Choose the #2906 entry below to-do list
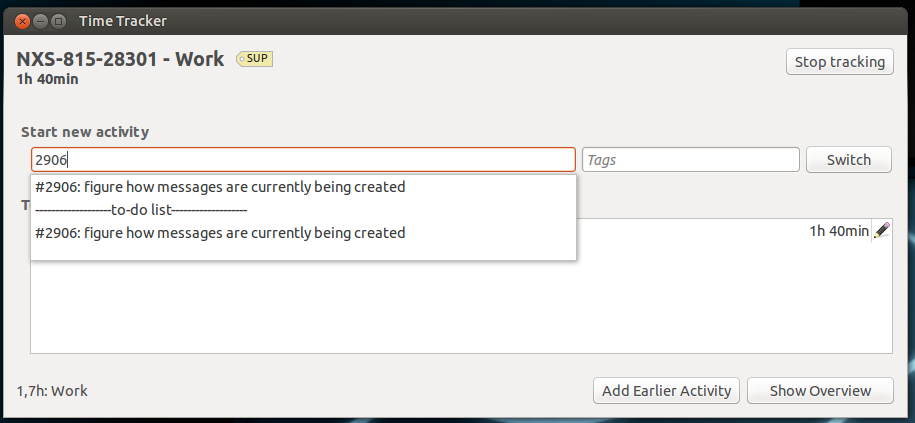915x423 pixels. pyautogui.click(x=220, y=233)
